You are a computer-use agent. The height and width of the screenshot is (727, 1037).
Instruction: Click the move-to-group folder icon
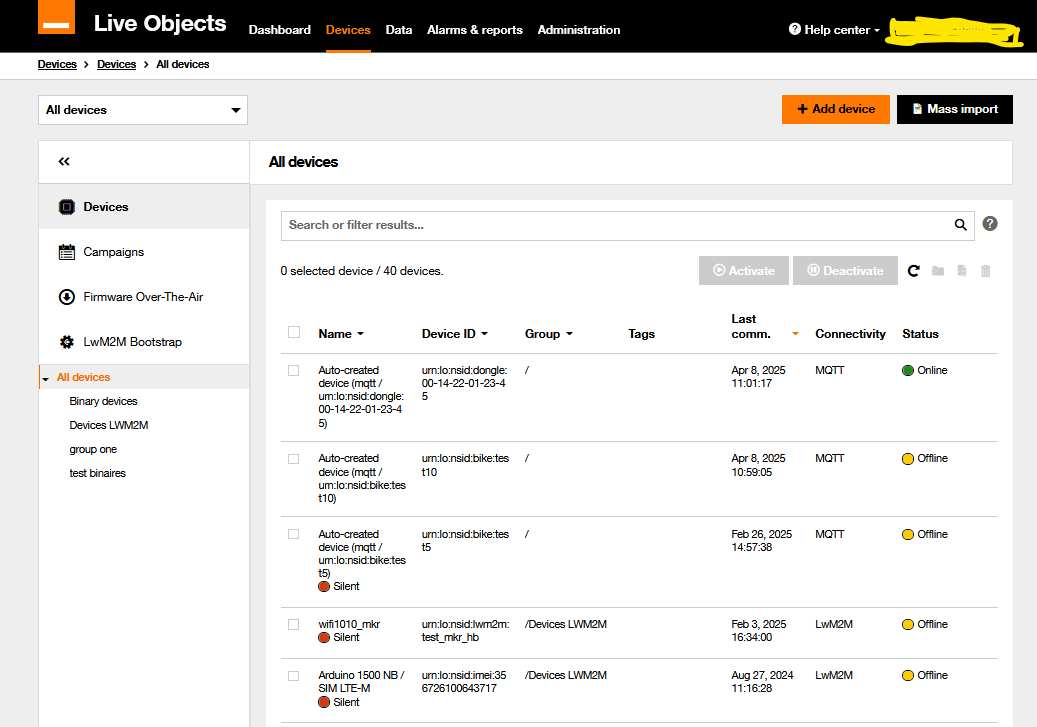(938, 271)
